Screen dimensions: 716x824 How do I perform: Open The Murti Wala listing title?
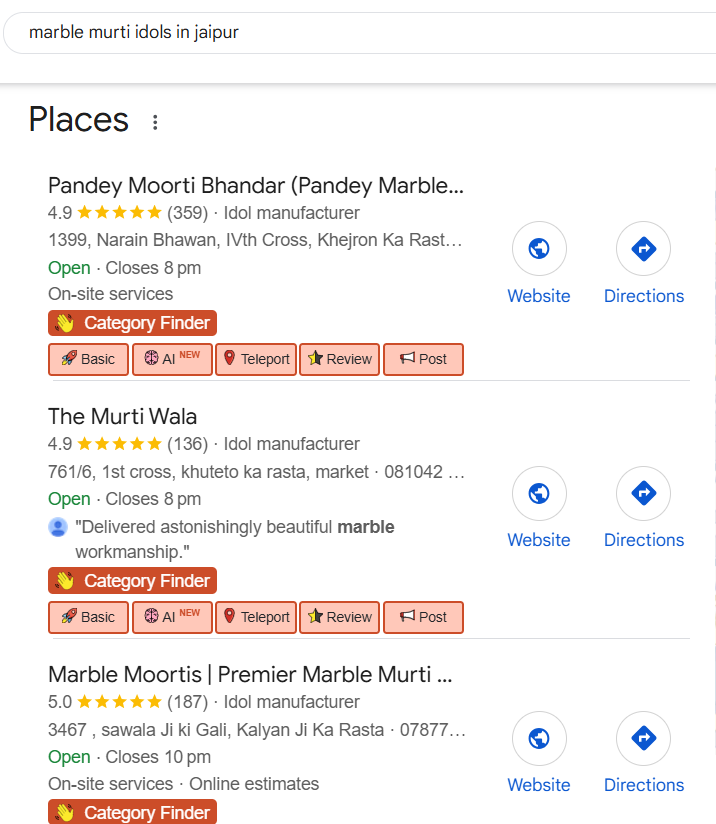pyautogui.click(x=123, y=416)
